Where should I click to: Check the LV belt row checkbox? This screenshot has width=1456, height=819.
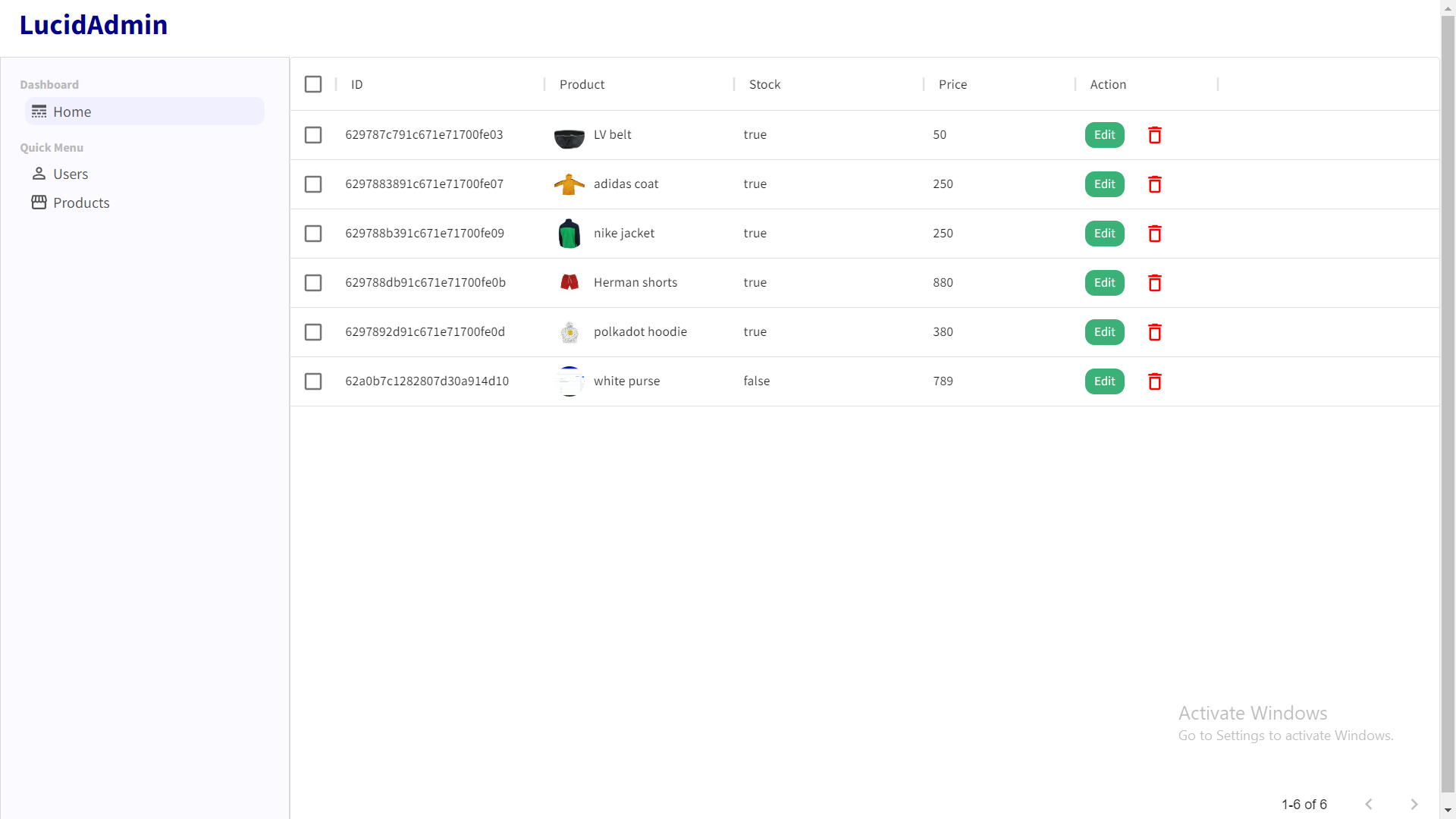pos(313,135)
